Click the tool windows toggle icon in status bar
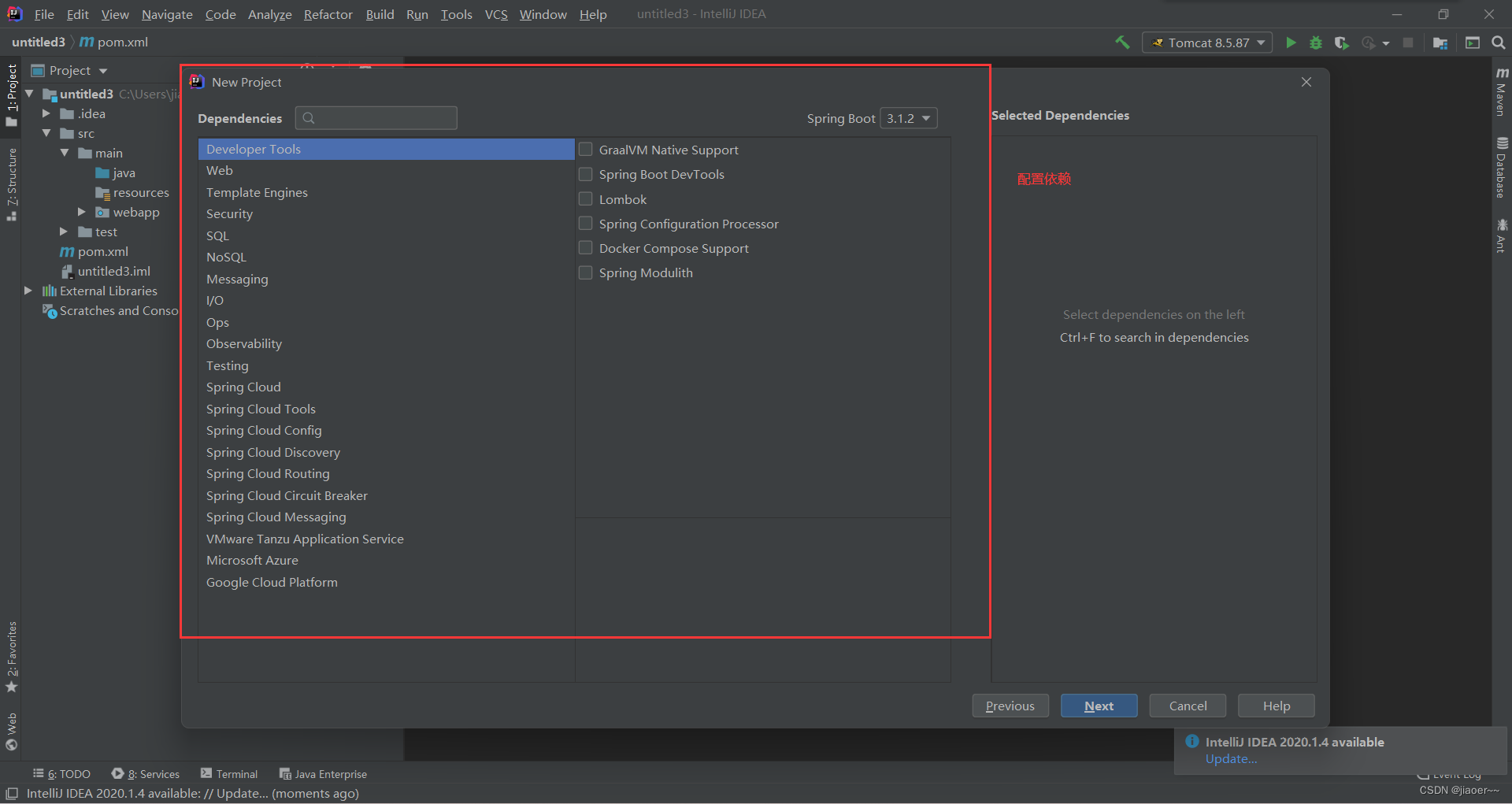Image resolution: width=1512 pixels, height=804 pixels. [x=12, y=793]
